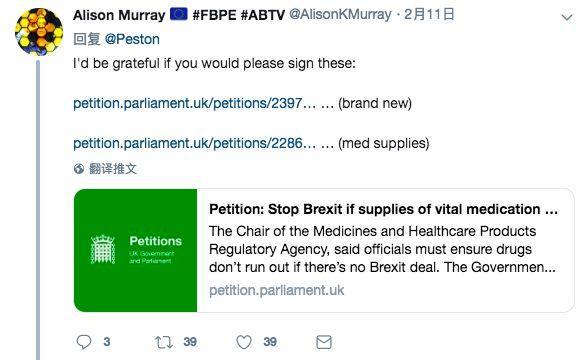Click the reply speech bubble icon

pos(84,342)
